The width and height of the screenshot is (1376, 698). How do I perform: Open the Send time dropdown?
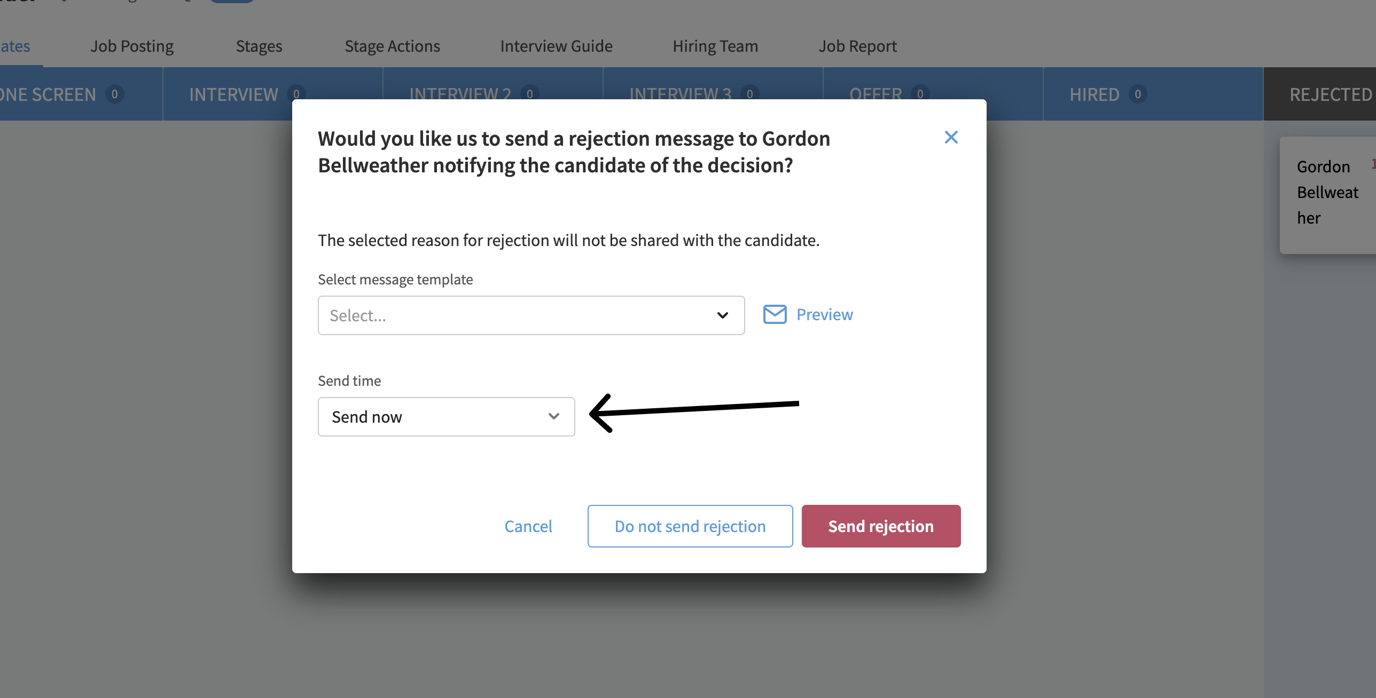pos(446,416)
